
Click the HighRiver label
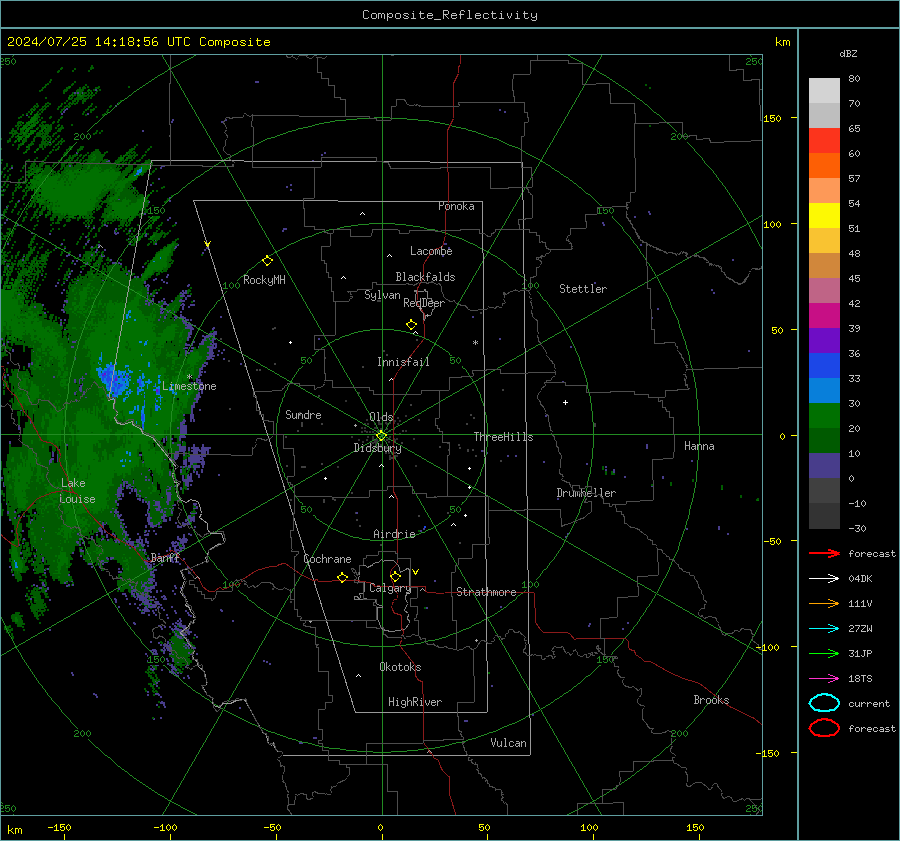point(415,702)
